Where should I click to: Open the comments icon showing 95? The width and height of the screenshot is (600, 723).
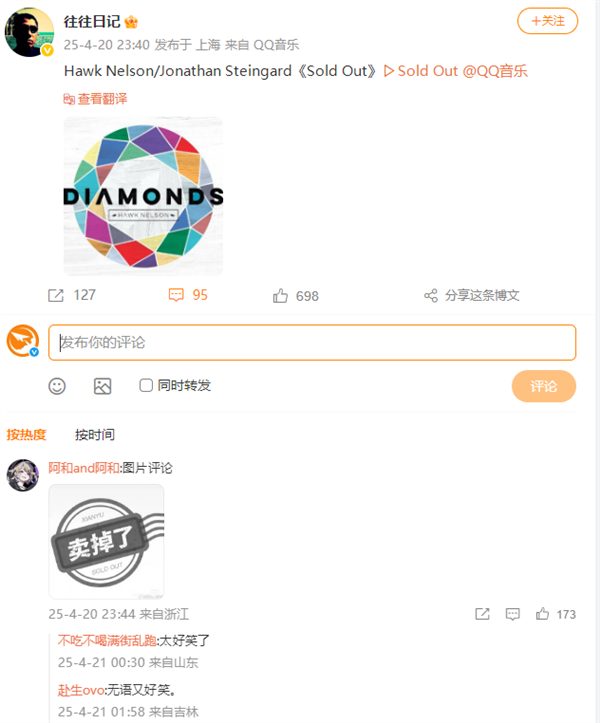[x=176, y=295]
